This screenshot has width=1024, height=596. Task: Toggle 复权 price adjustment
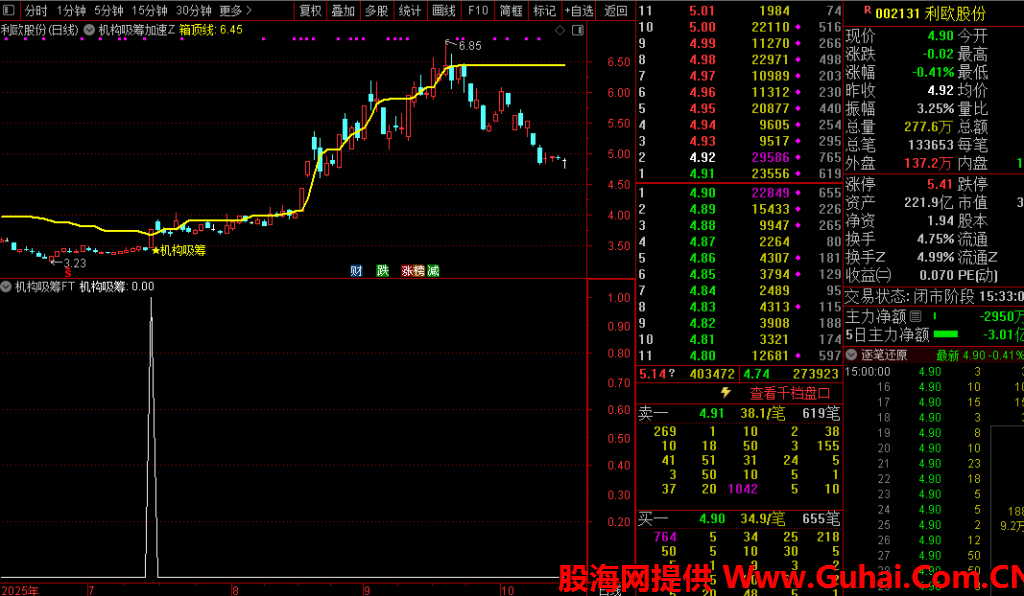[x=311, y=10]
